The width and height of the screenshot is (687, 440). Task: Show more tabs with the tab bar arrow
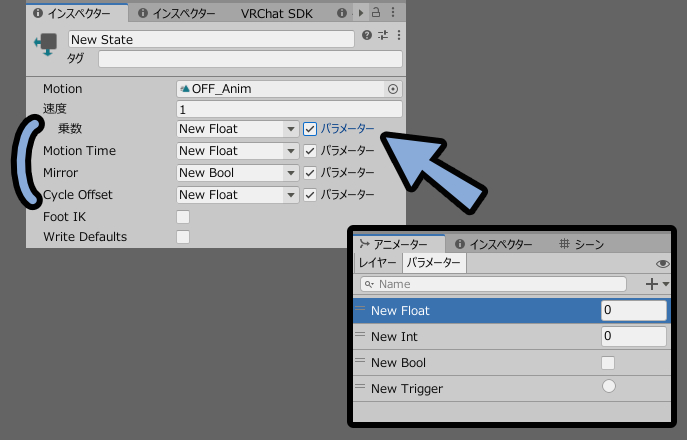(361, 13)
